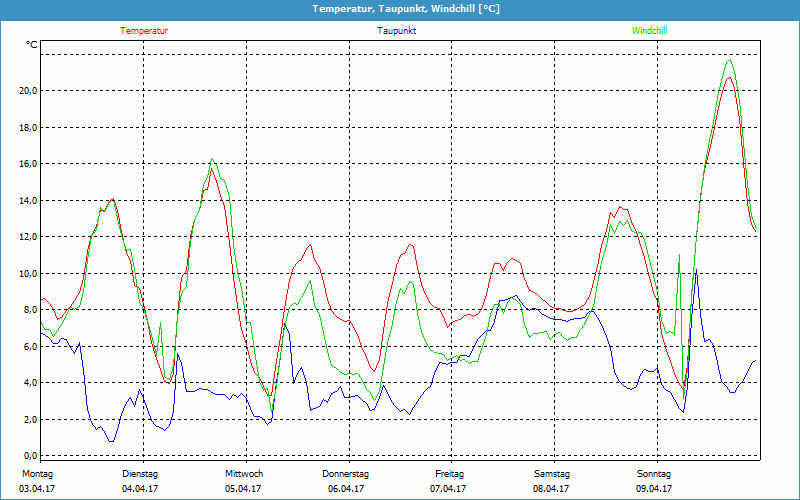Viewport: 800px width, 500px height.
Task: Click the '2,0' y-axis value
Action: coord(30,419)
